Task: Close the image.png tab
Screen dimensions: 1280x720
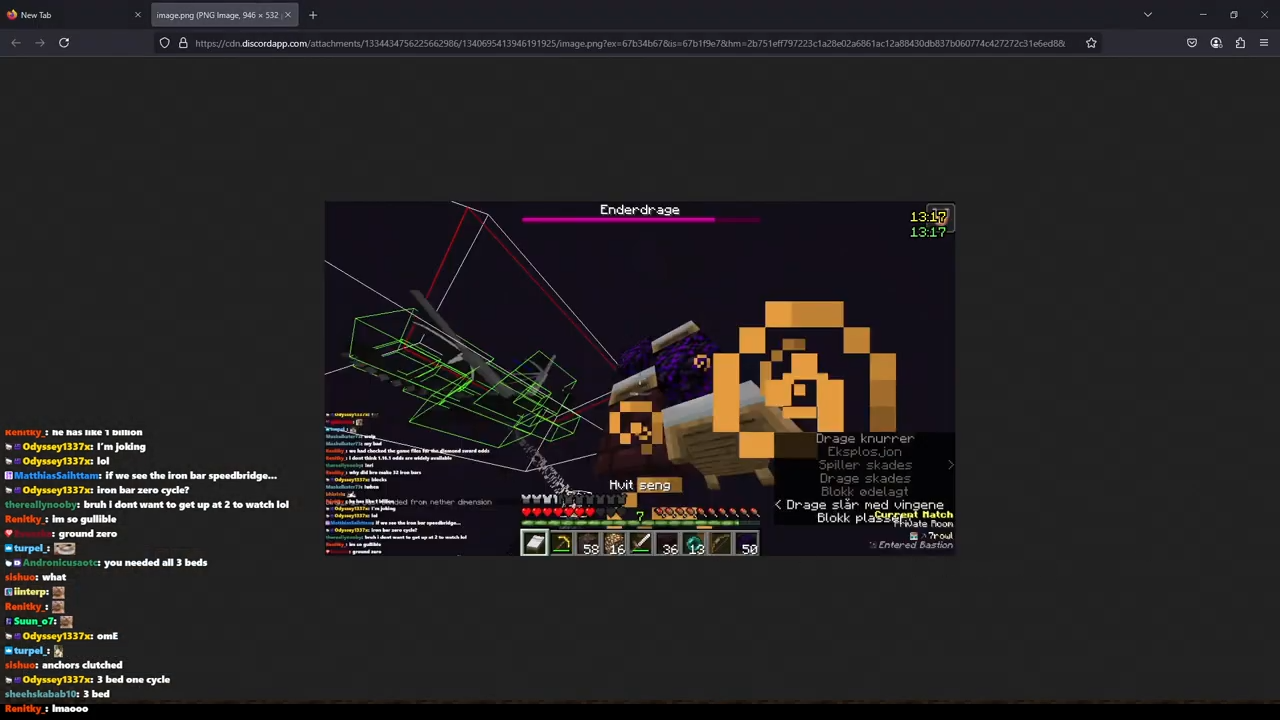Action: click(x=287, y=15)
